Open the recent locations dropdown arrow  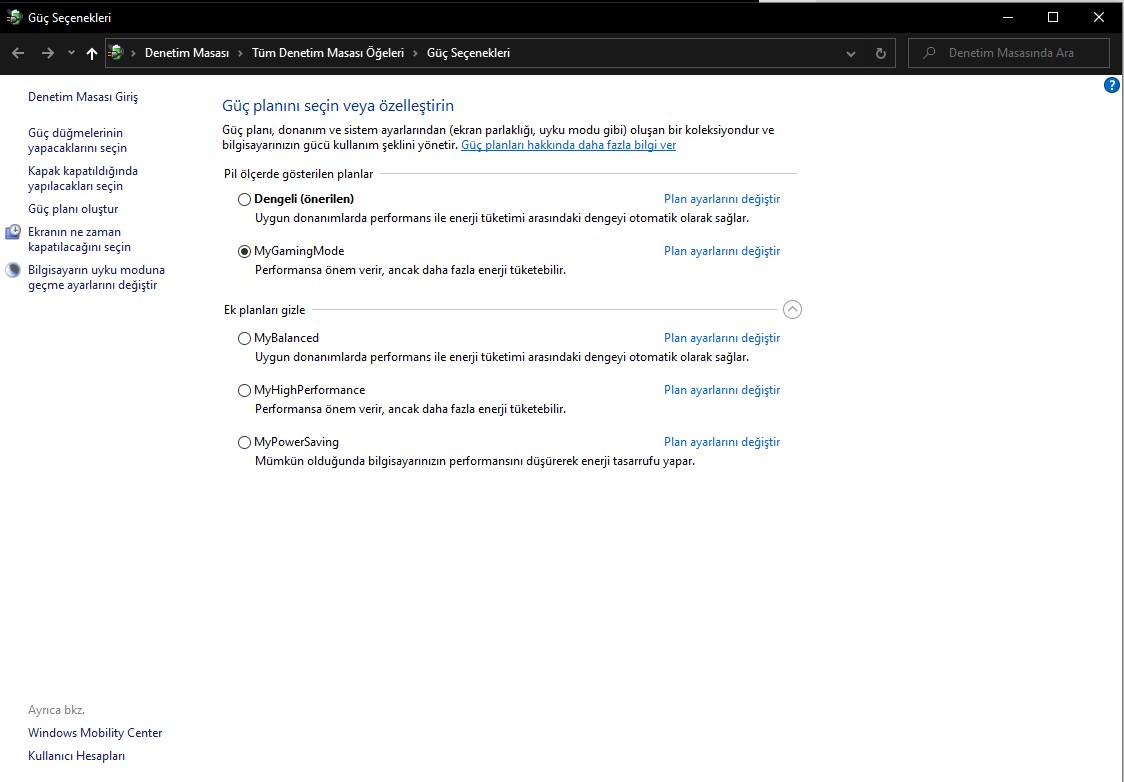pos(71,53)
